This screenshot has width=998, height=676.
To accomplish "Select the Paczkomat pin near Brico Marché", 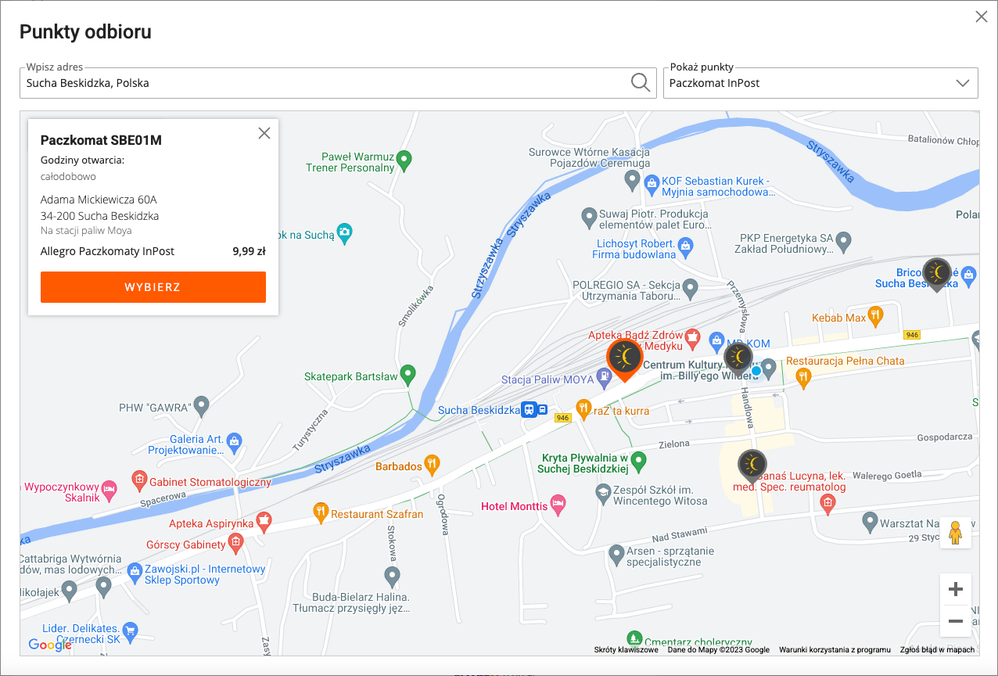I will point(936,275).
